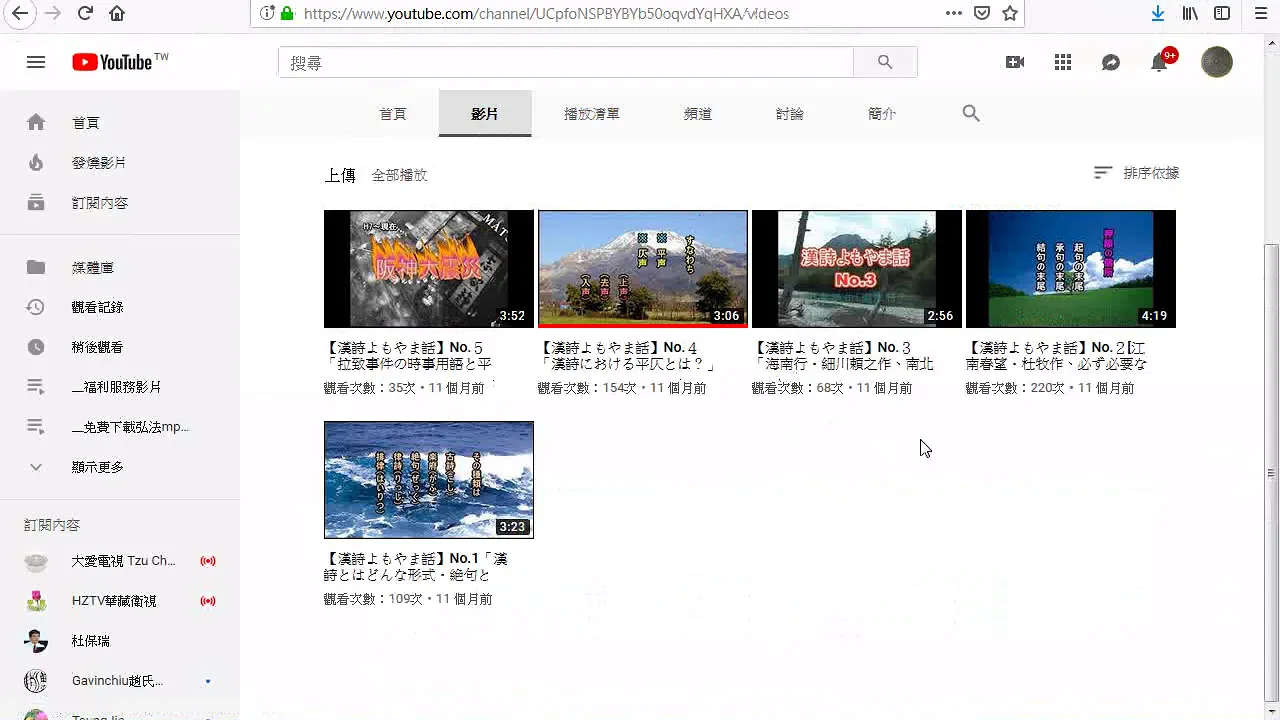Select the 影片 tab
This screenshot has height=720, width=1280.
pyautogui.click(x=485, y=114)
